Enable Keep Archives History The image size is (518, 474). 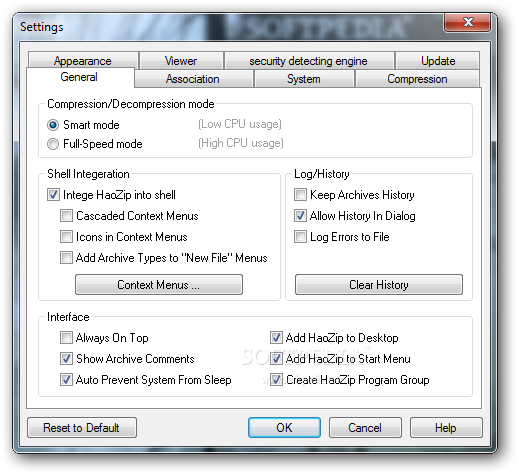300,195
